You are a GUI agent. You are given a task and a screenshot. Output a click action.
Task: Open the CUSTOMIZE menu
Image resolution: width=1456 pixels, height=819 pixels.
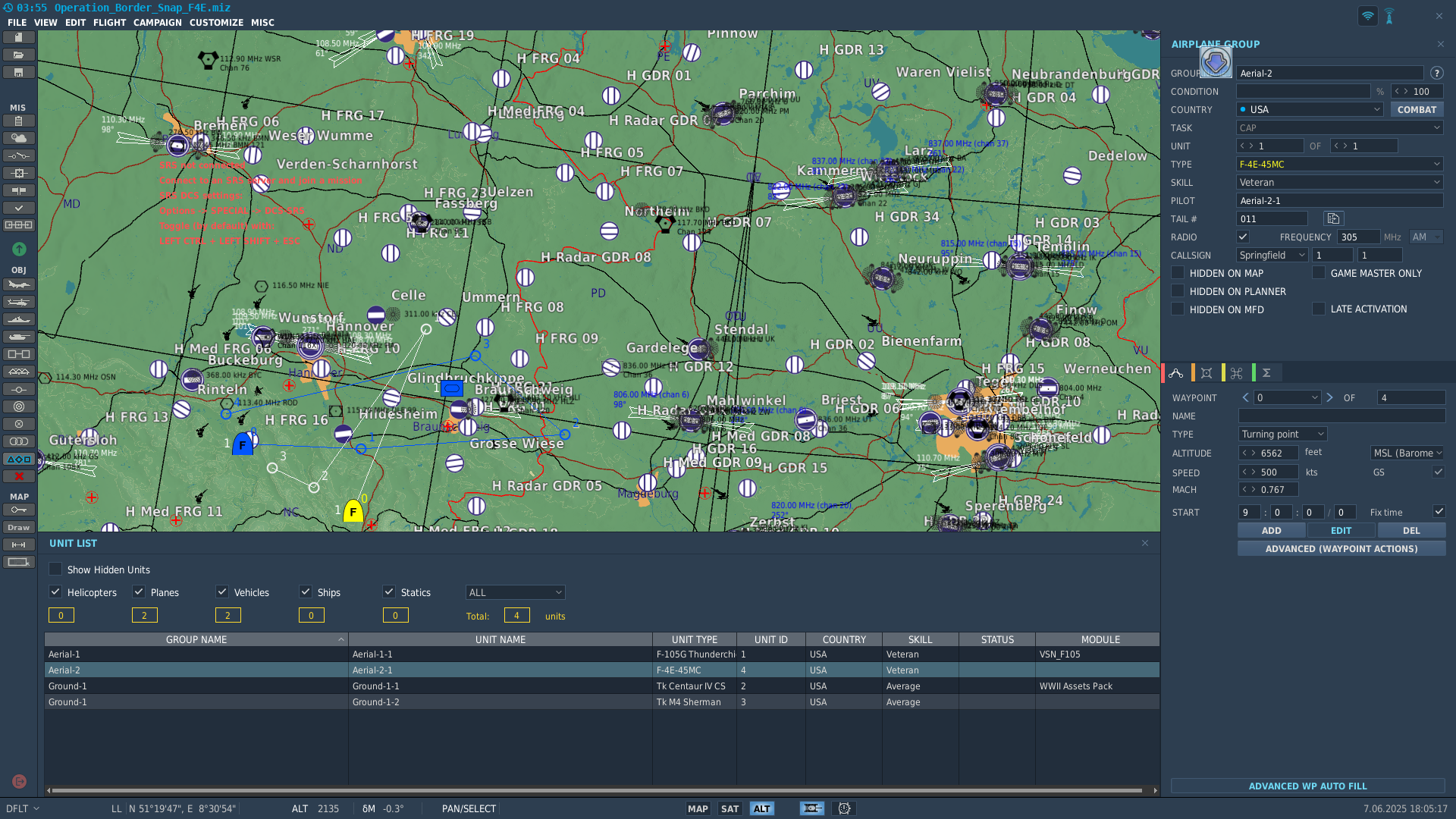[x=216, y=23]
